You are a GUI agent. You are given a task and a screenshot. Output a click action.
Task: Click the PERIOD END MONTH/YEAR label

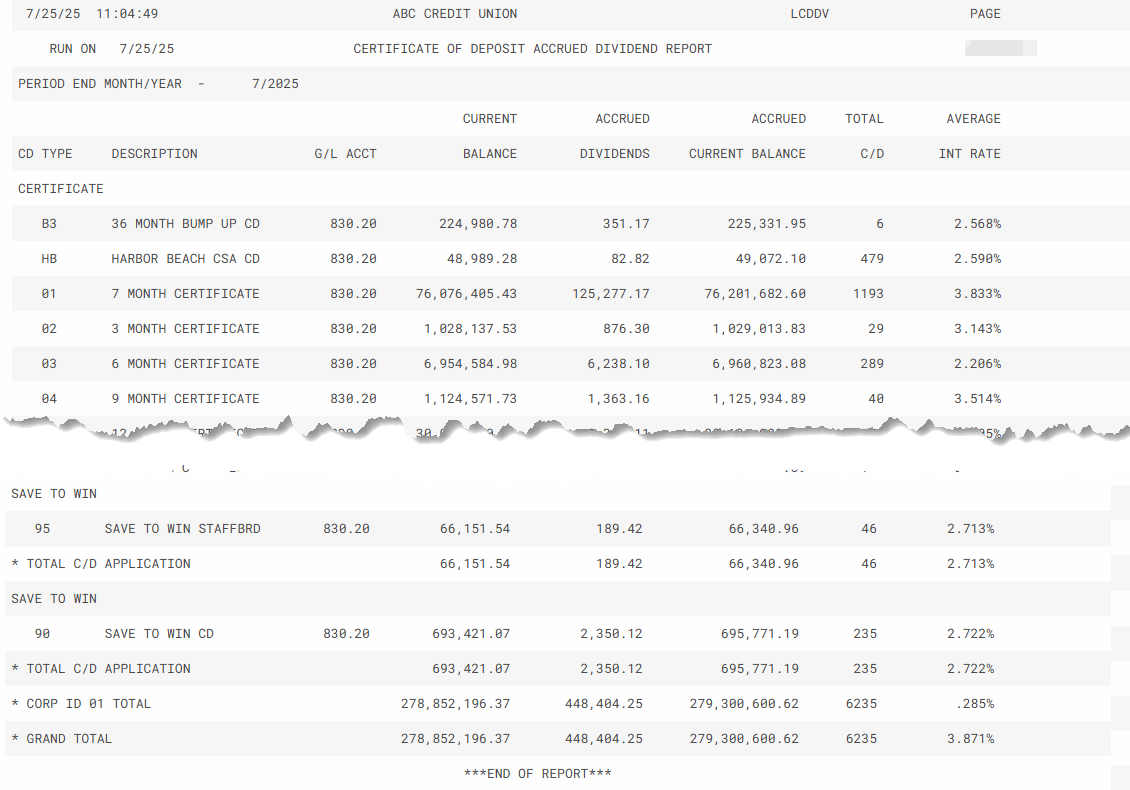click(x=100, y=84)
